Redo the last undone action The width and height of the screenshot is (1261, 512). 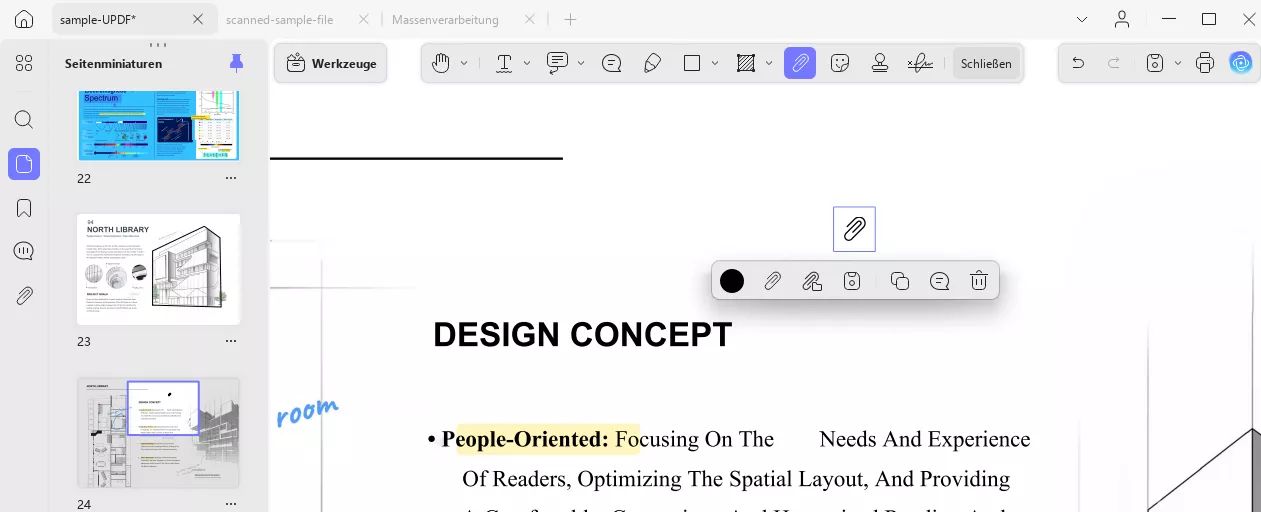coord(1113,63)
